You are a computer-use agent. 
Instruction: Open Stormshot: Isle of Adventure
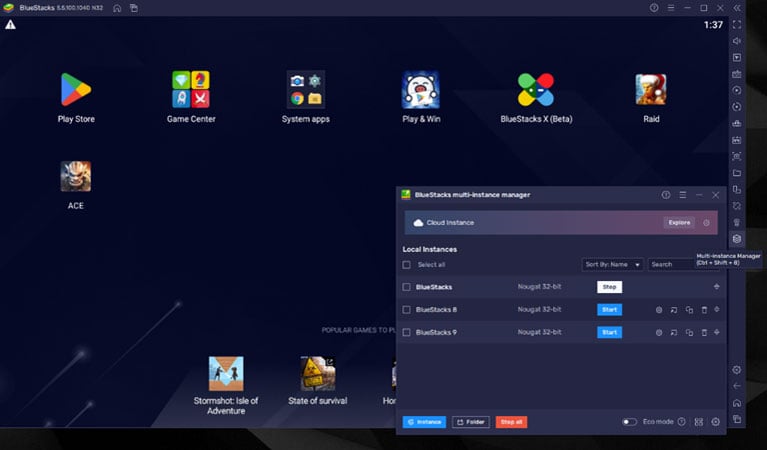226,374
